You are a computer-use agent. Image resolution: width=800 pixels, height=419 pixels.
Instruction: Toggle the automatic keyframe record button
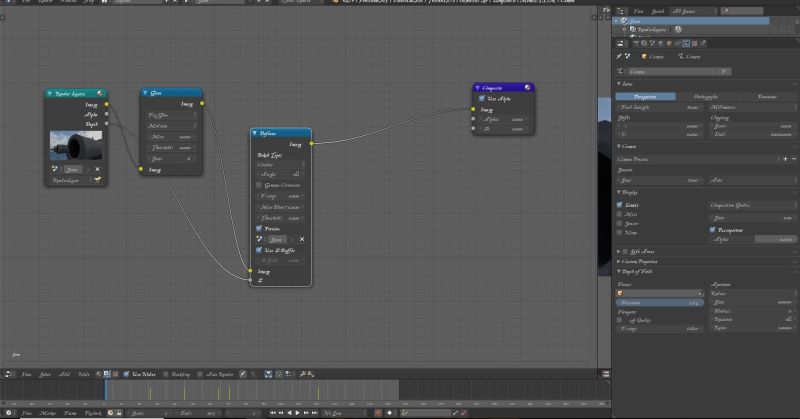pos(378,413)
